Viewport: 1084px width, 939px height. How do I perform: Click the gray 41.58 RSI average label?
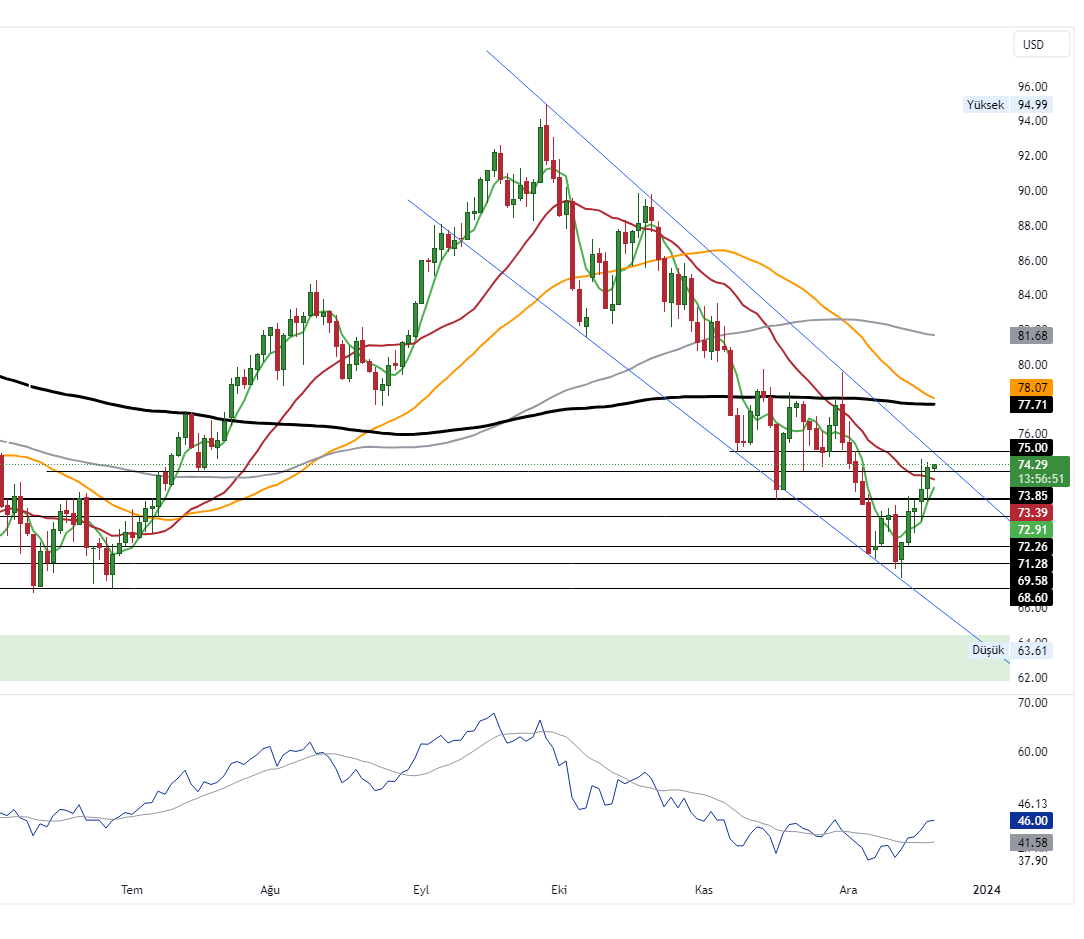[1032, 843]
